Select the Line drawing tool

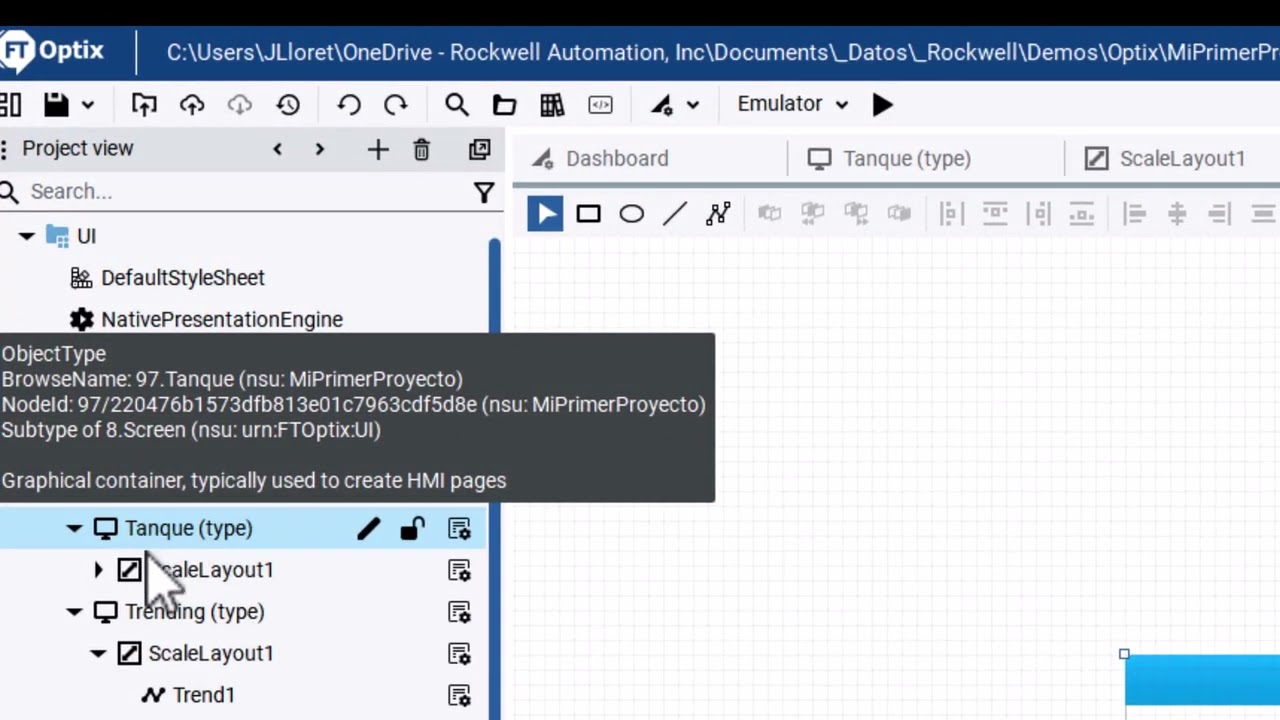(675, 214)
